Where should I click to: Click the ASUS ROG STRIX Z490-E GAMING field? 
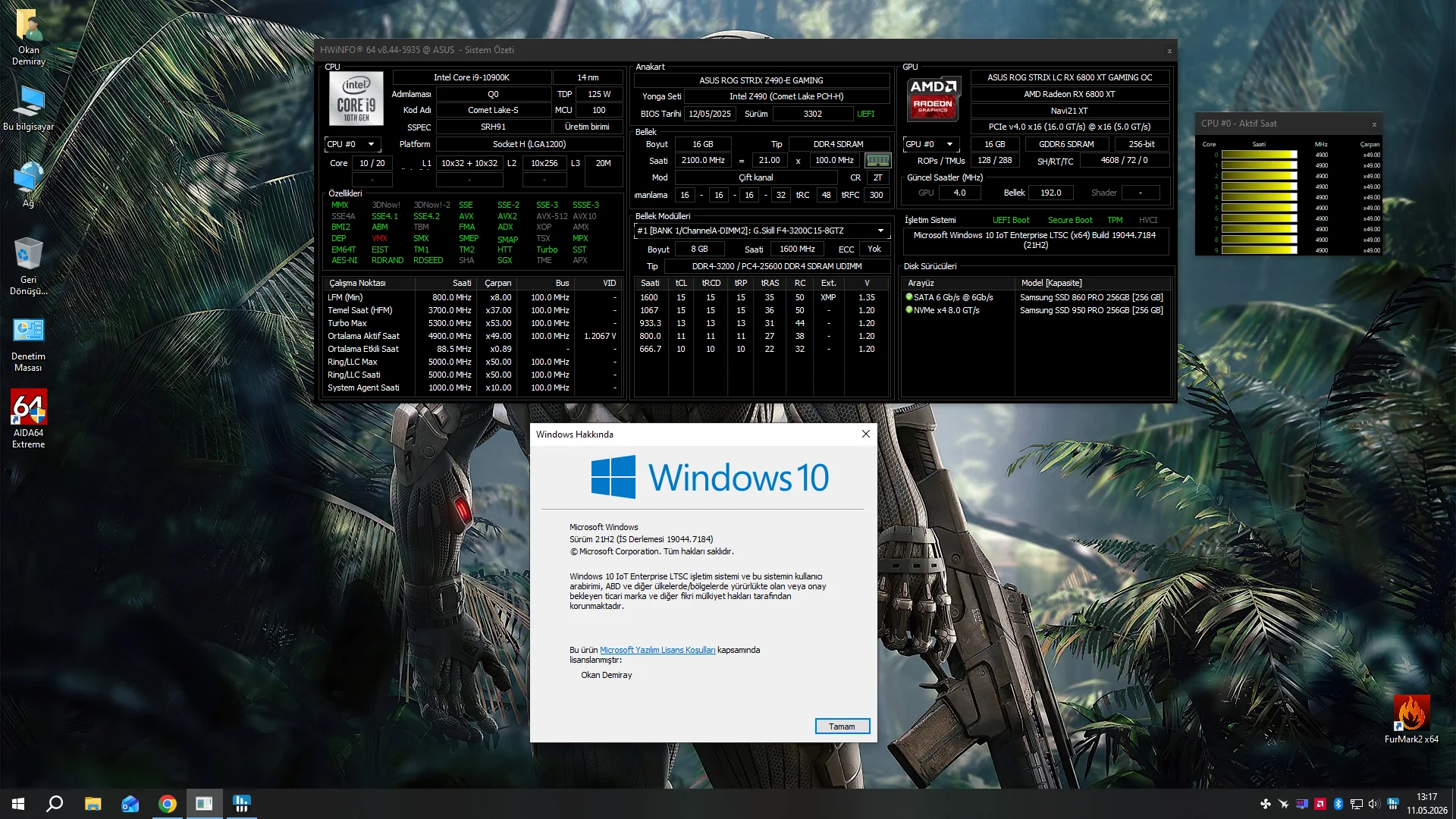click(x=761, y=80)
